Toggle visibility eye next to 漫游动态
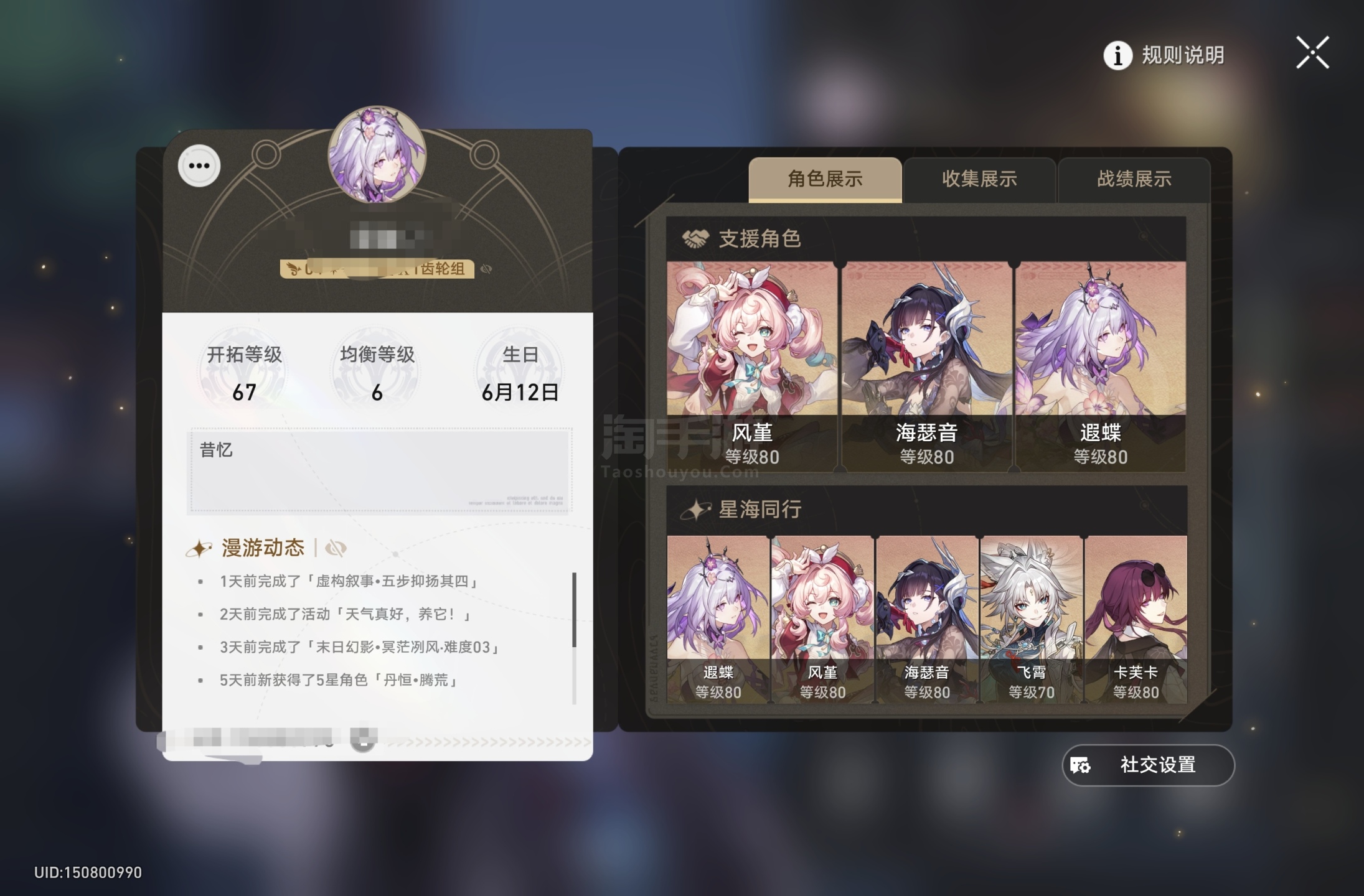1364x896 pixels. (x=336, y=548)
